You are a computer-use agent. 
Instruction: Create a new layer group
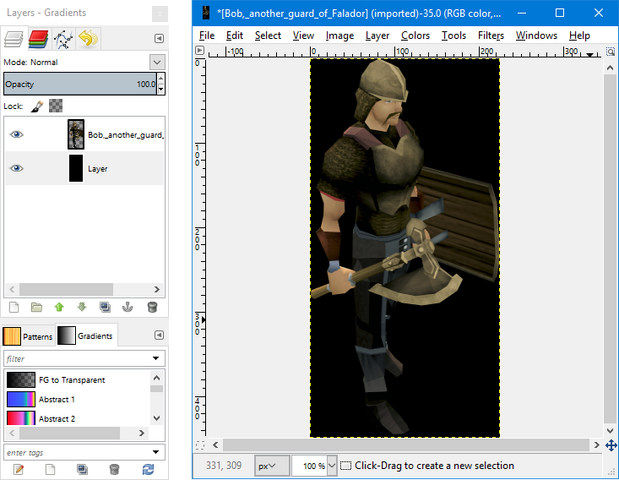(x=37, y=307)
